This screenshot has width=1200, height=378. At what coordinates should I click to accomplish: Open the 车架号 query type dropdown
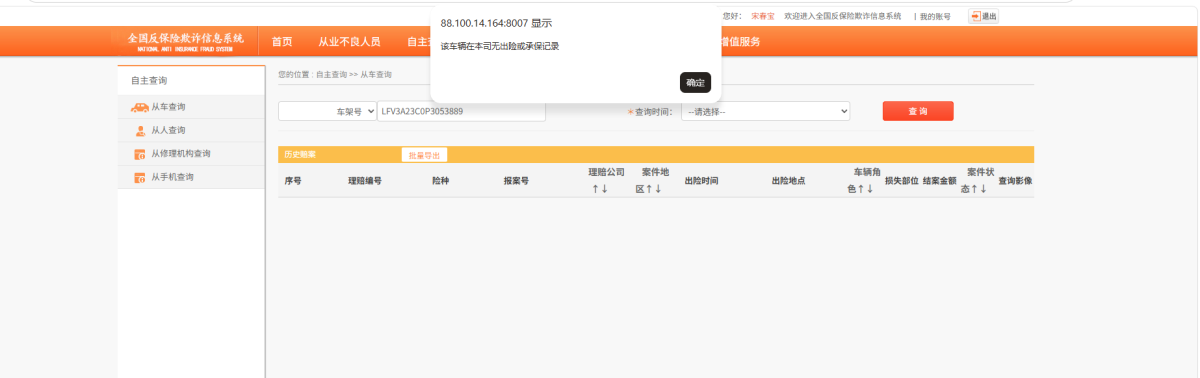point(327,111)
